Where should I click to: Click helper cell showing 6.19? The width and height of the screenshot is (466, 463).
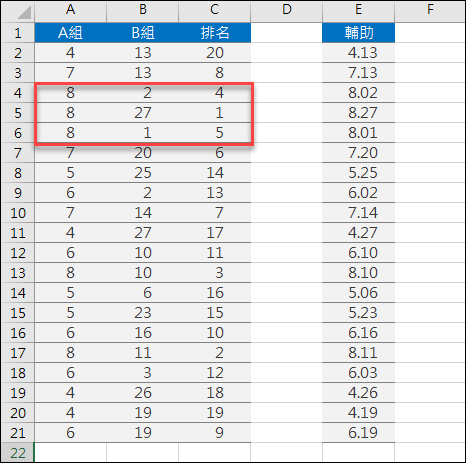click(x=359, y=433)
